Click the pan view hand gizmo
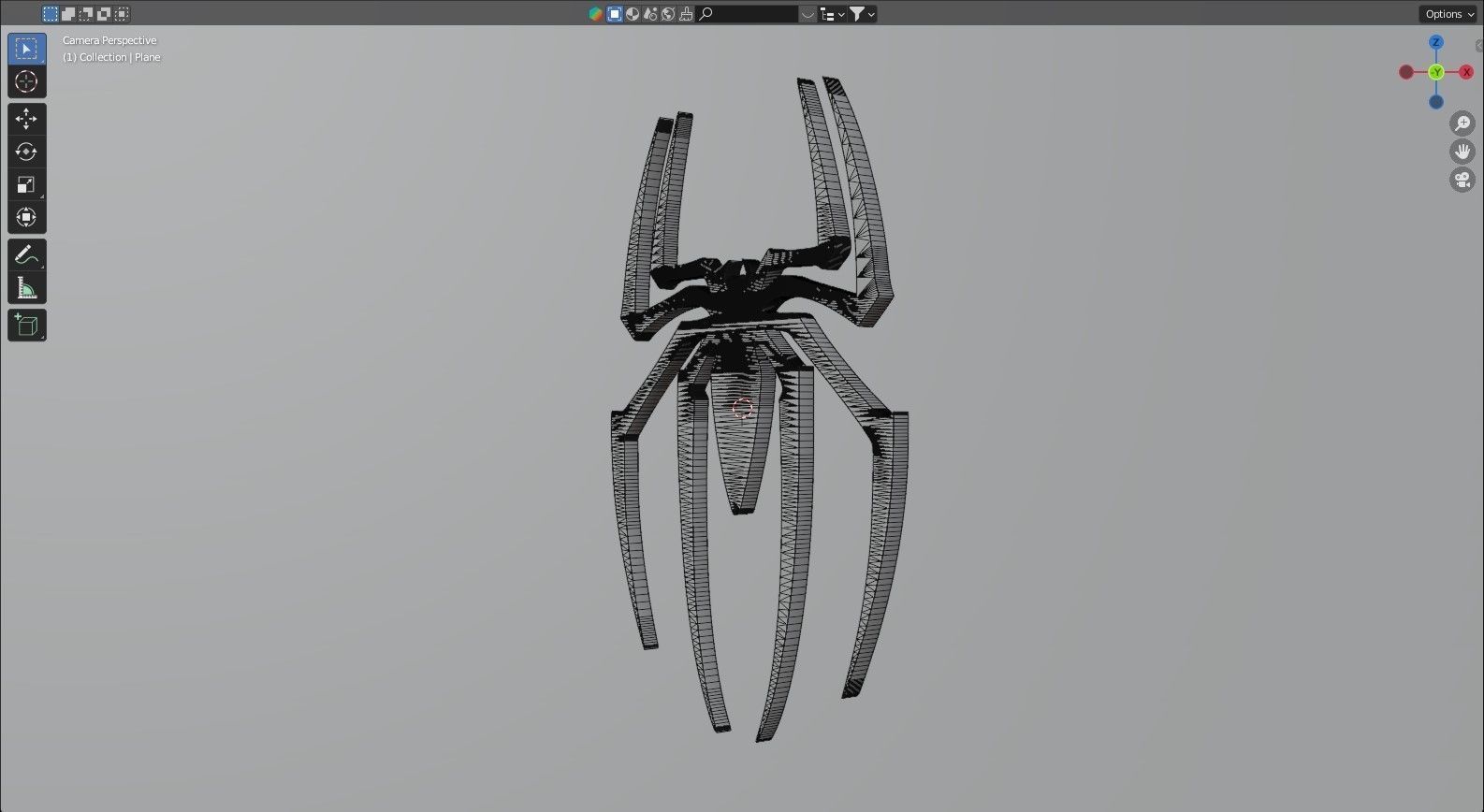The height and width of the screenshot is (812, 1484). pyautogui.click(x=1462, y=152)
